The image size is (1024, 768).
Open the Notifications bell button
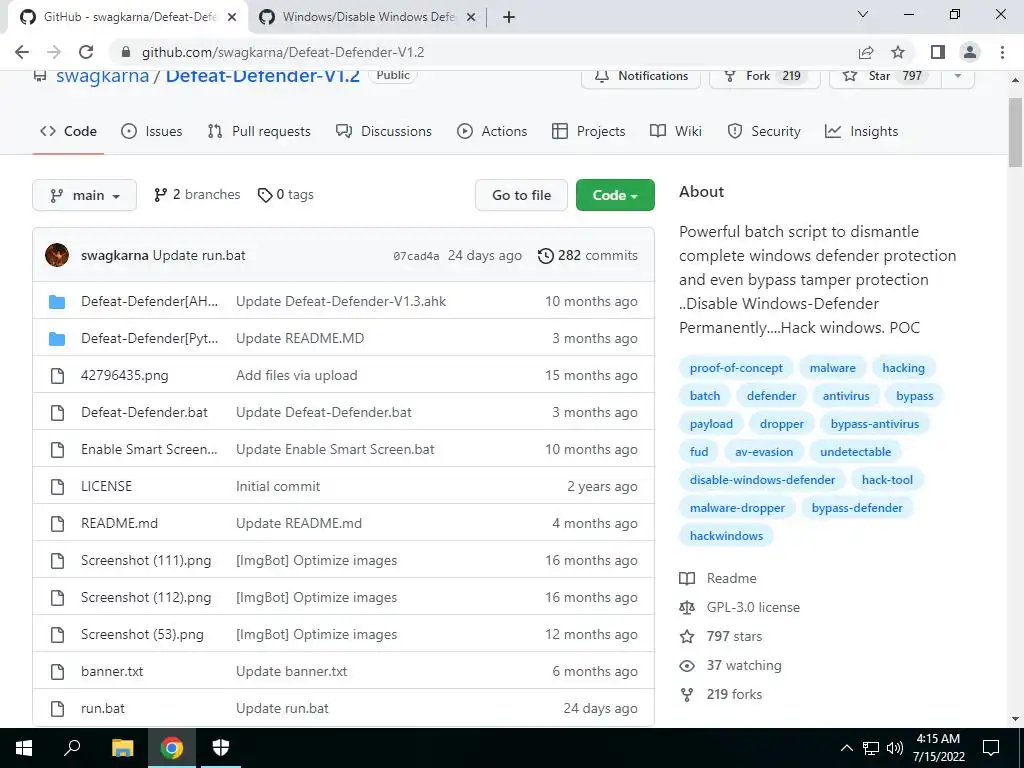(x=641, y=76)
